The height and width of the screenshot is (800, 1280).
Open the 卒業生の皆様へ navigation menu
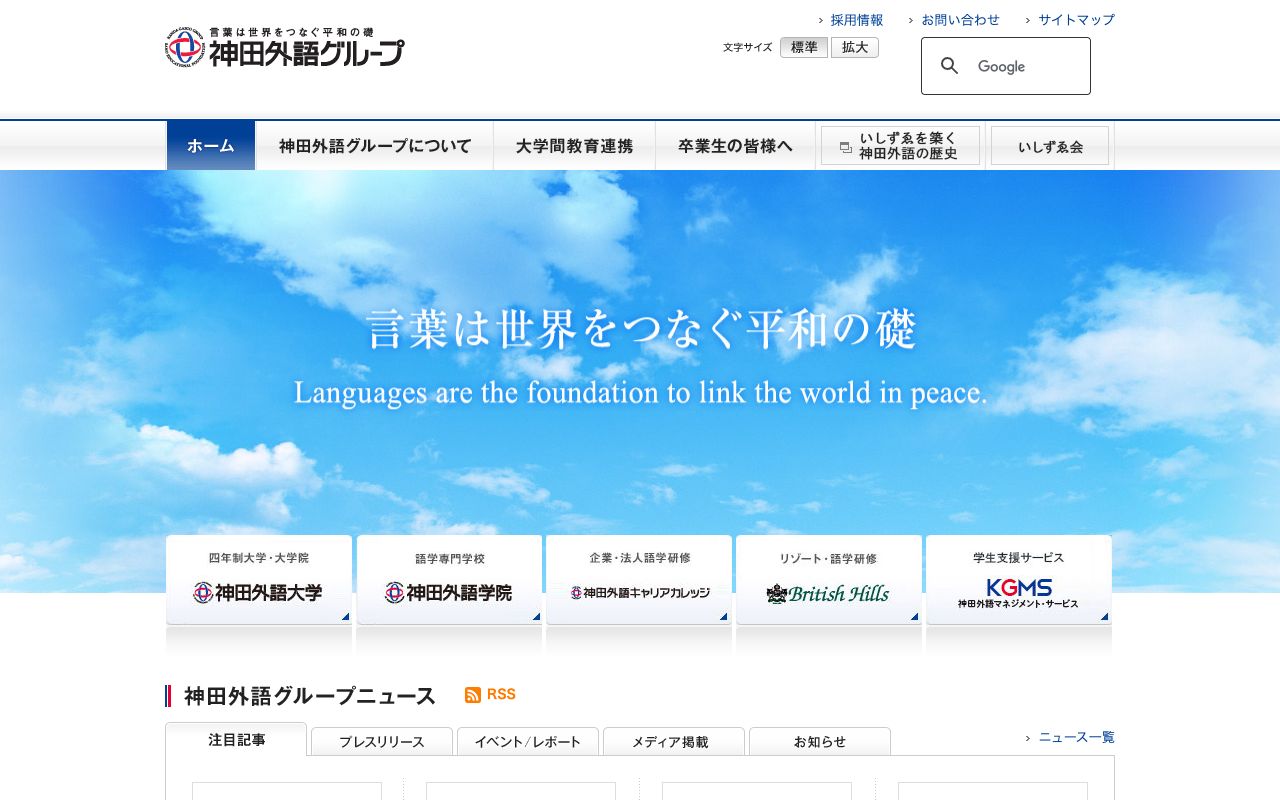tap(736, 145)
